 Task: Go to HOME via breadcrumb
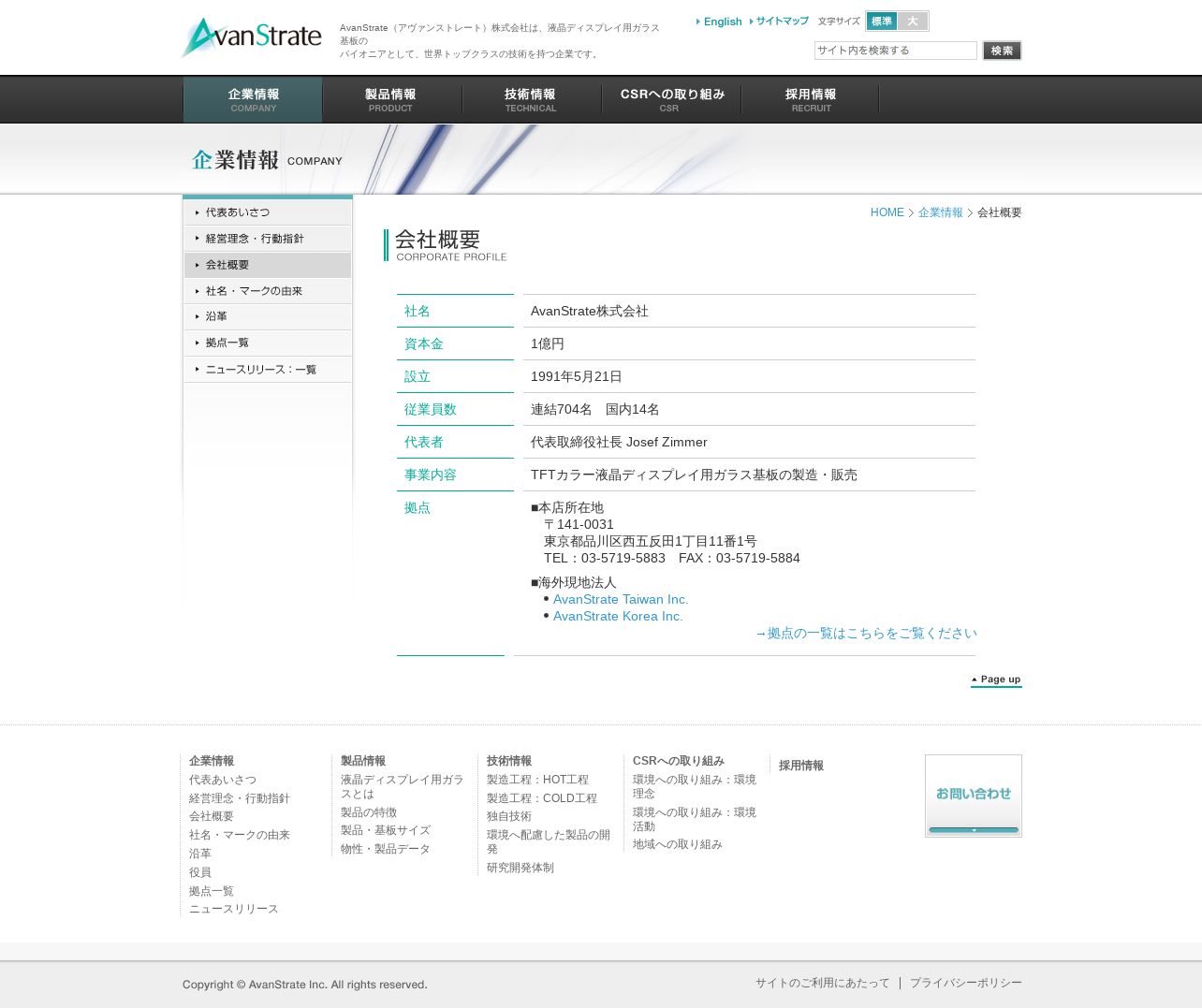point(887,212)
